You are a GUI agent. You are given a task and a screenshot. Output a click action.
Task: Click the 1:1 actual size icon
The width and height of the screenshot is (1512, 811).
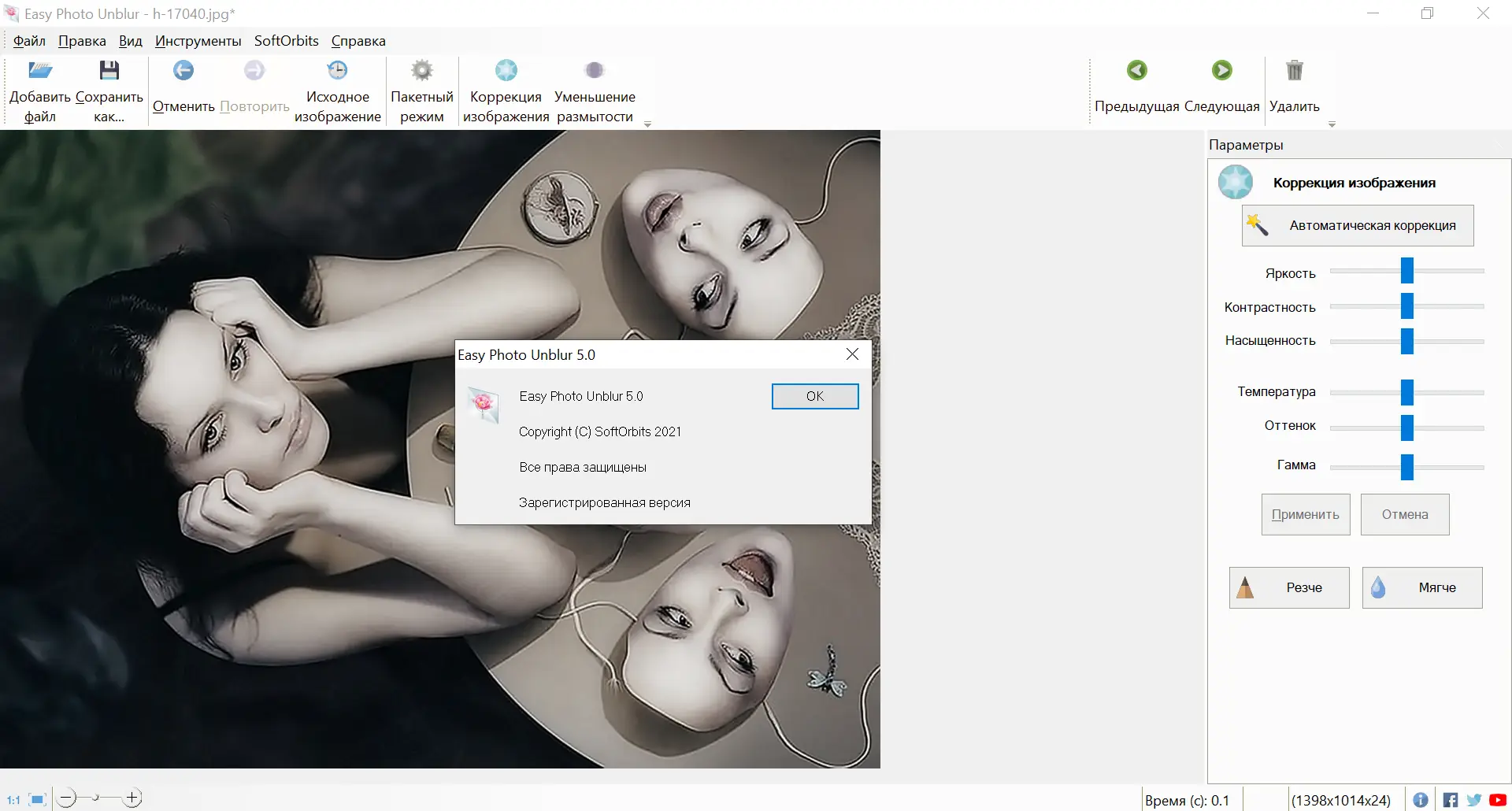[x=13, y=800]
